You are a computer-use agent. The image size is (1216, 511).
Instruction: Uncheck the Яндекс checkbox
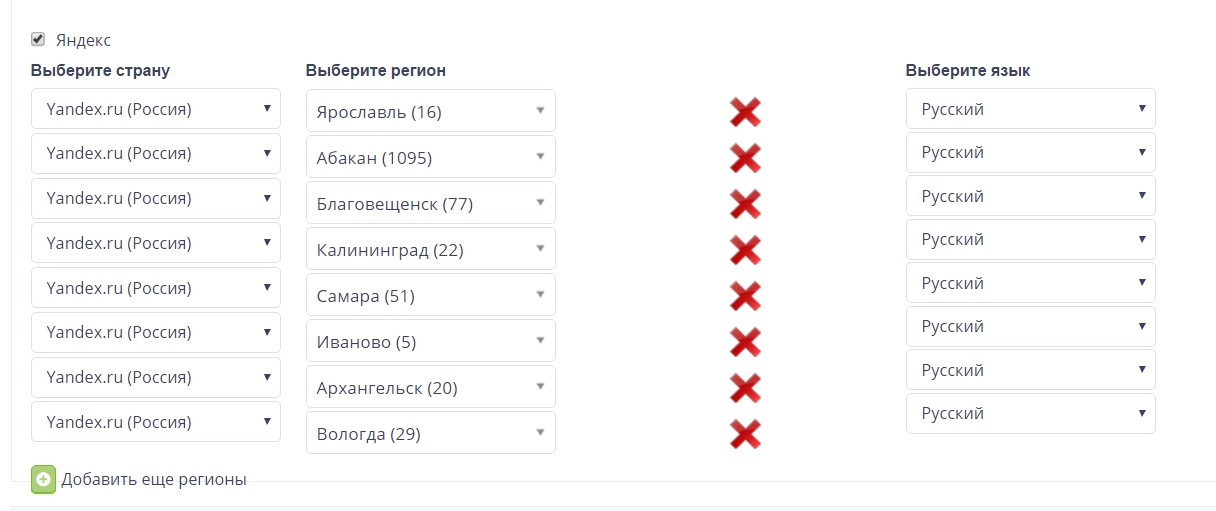[38, 39]
